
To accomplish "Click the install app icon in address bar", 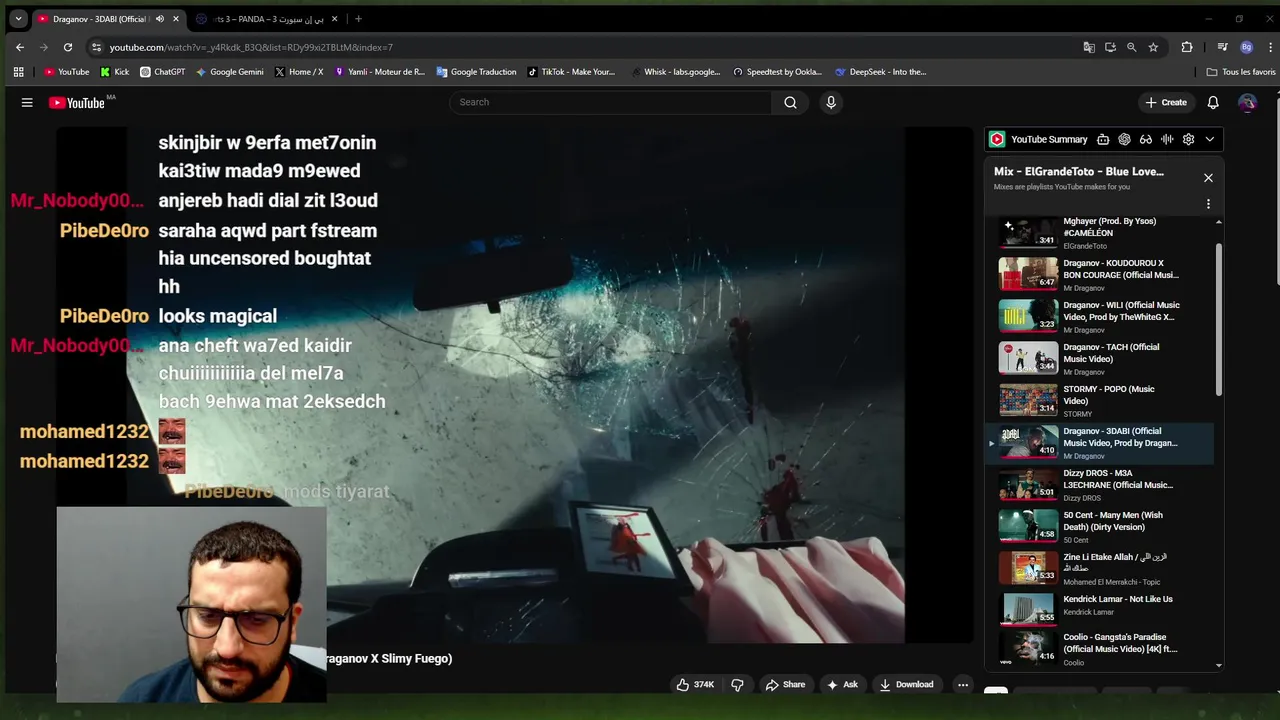I will tap(1110, 47).
